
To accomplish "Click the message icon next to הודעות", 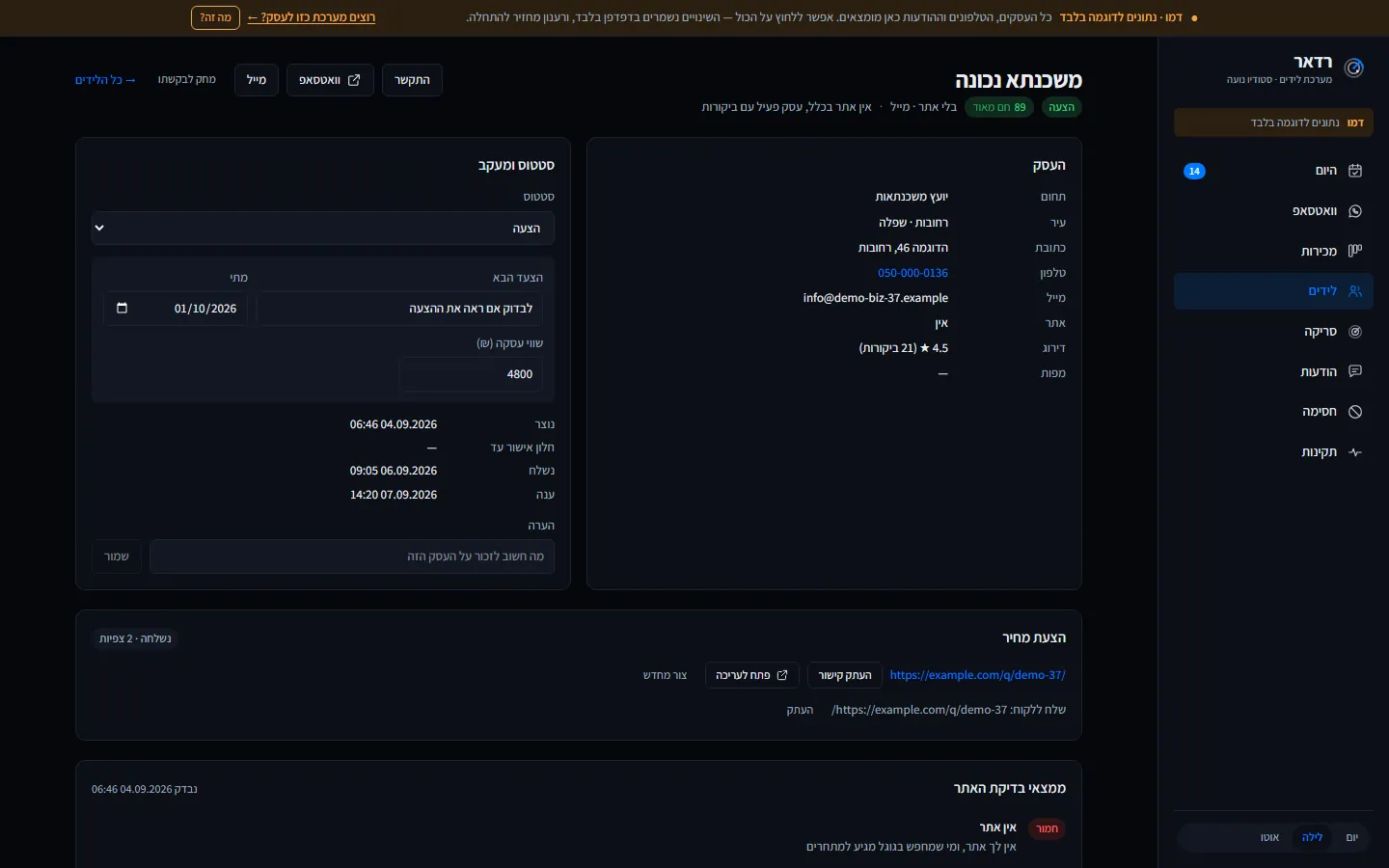I will coord(1355,371).
